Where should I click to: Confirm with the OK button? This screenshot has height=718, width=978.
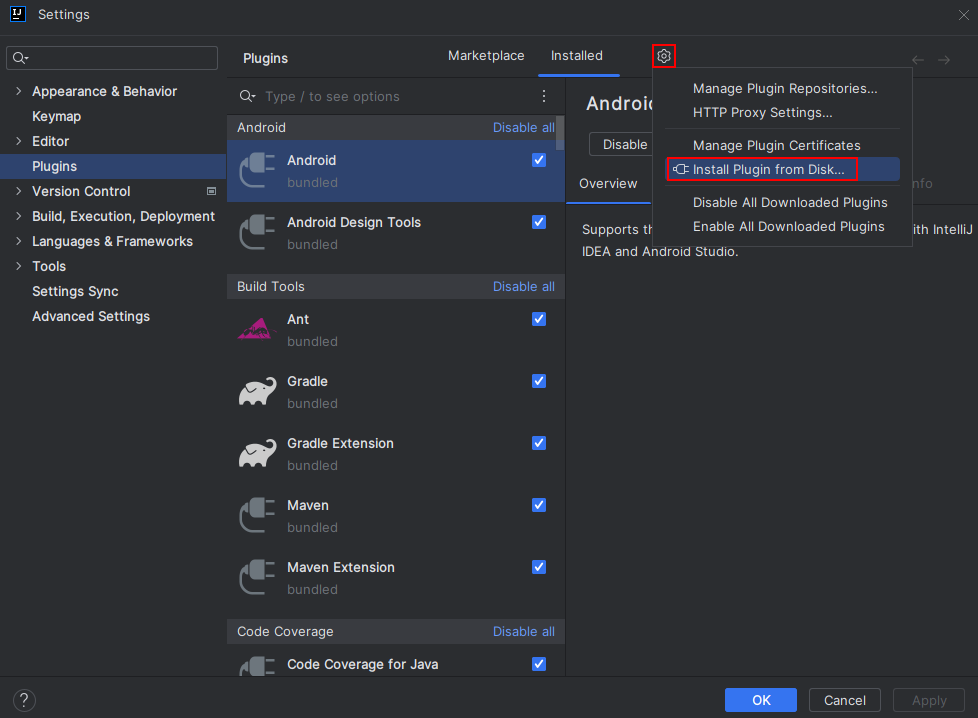[x=761, y=700]
